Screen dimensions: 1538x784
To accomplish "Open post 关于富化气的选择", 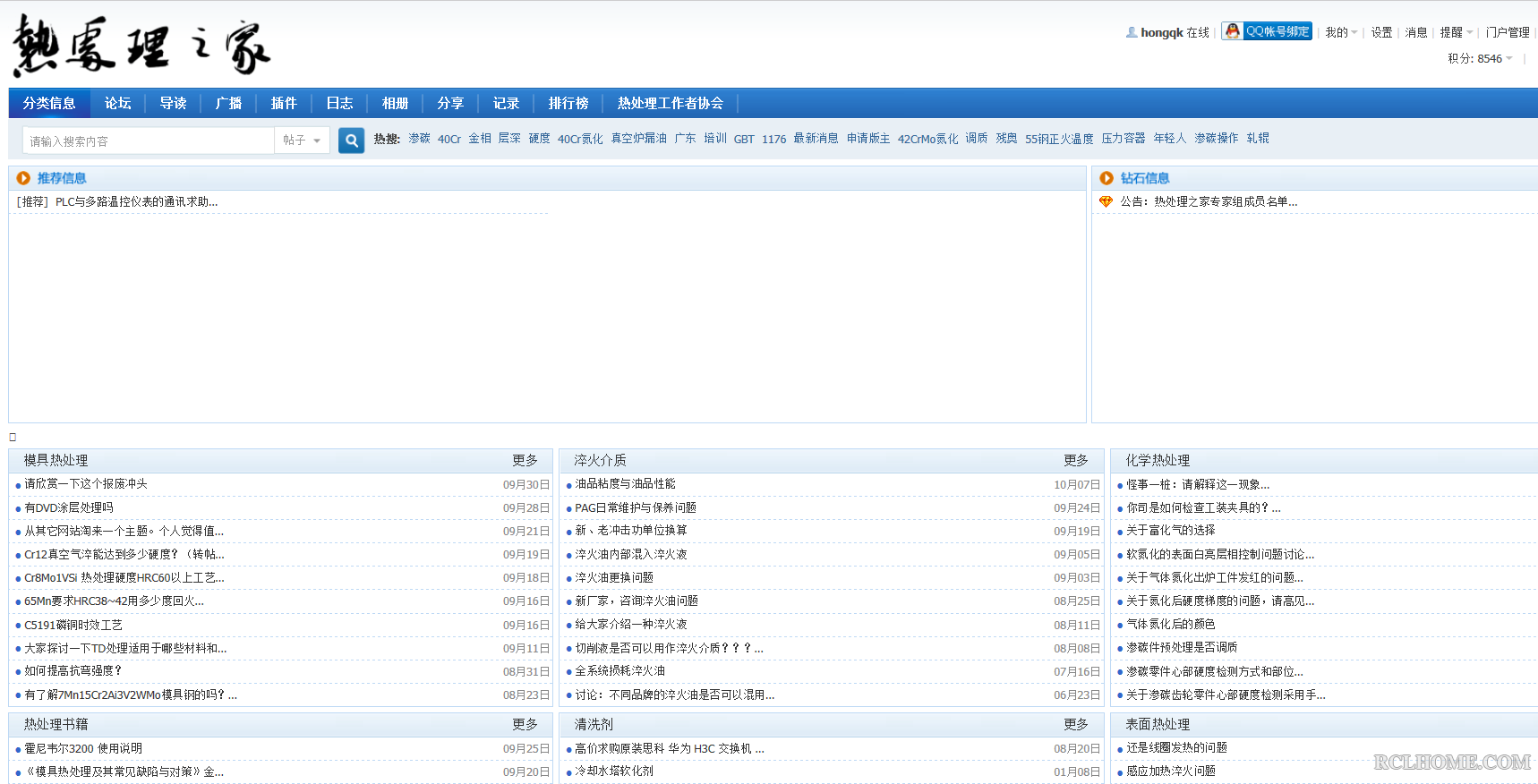I will pyautogui.click(x=1171, y=531).
